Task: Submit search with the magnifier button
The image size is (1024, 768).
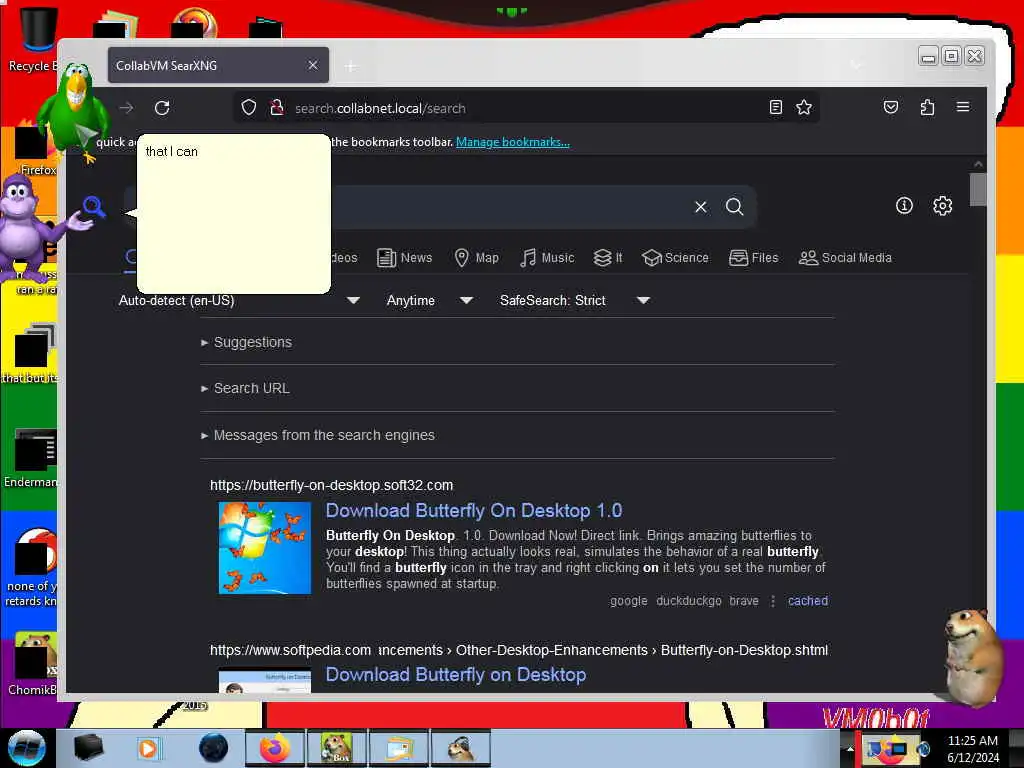Action: click(735, 207)
